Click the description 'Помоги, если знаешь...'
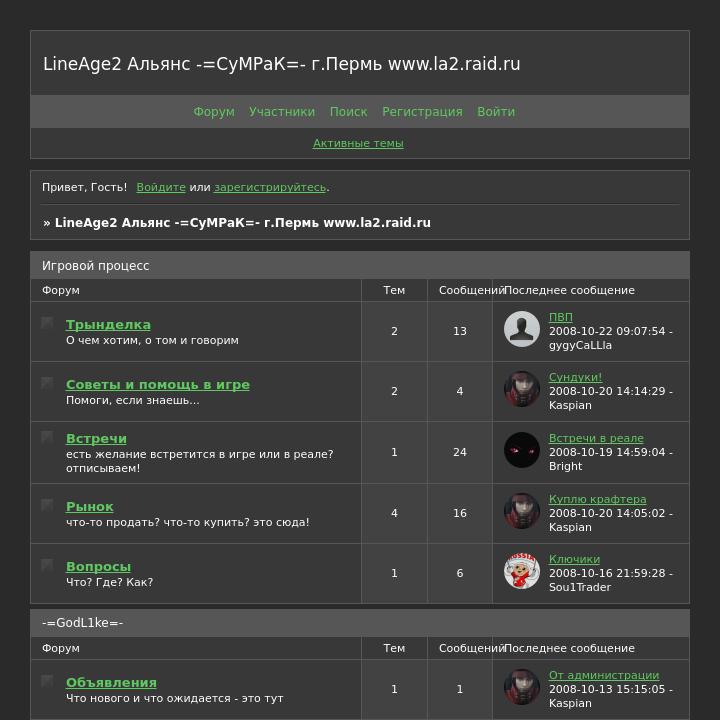Screen dimensions: 720x720 (133, 400)
